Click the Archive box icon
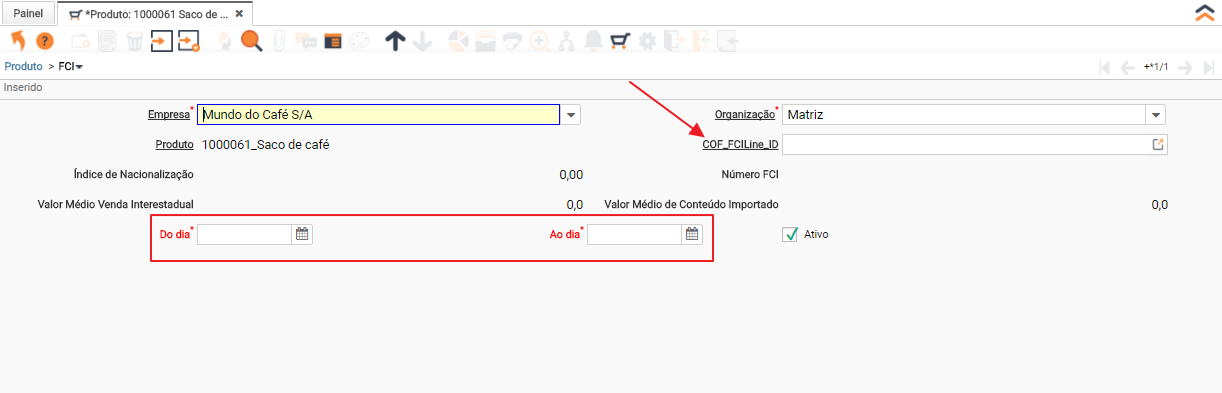This screenshot has width=1222, height=393. [x=486, y=41]
